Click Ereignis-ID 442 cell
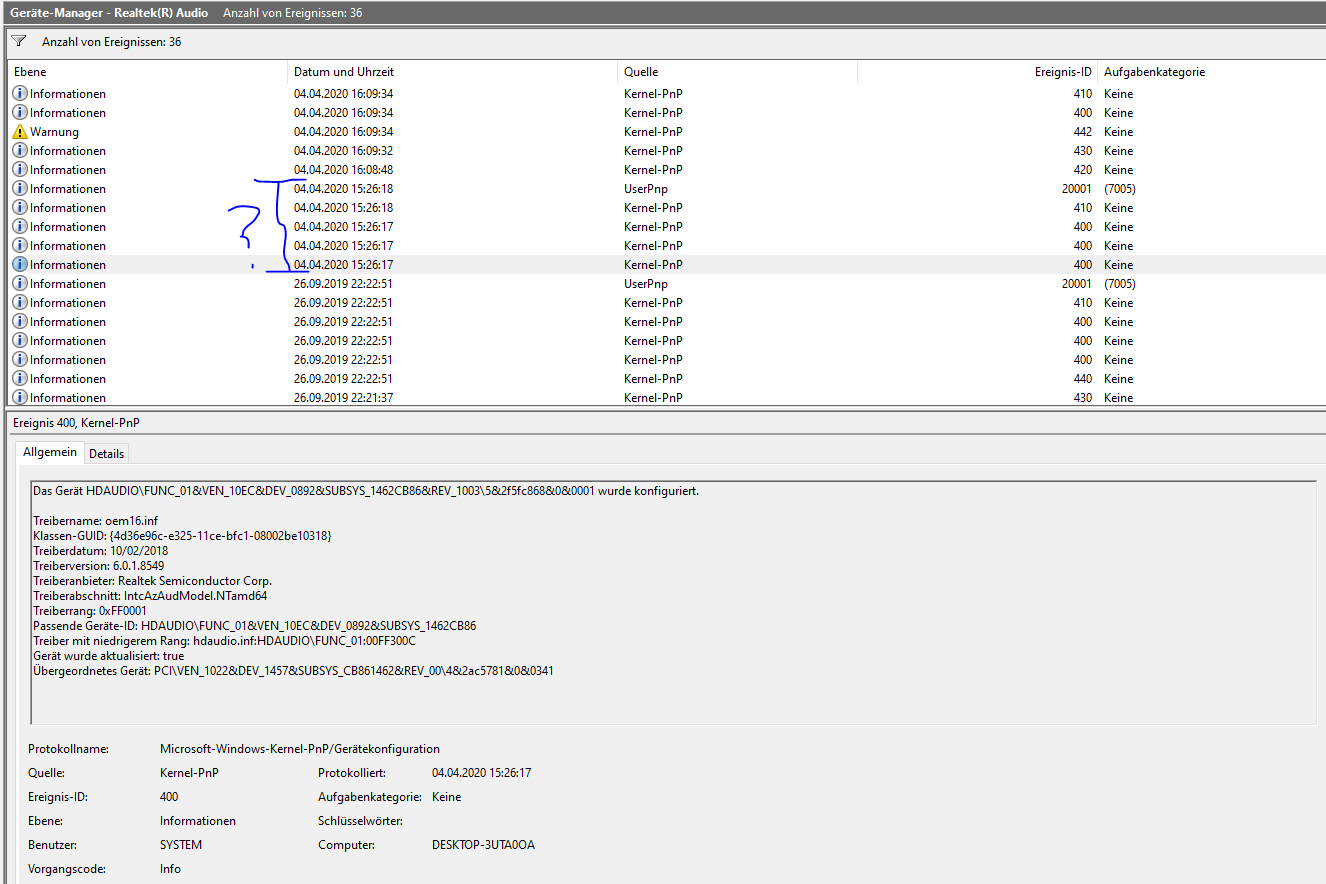Image resolution: width=1326 pixels, height=884 pixels. coord(1081,132)
